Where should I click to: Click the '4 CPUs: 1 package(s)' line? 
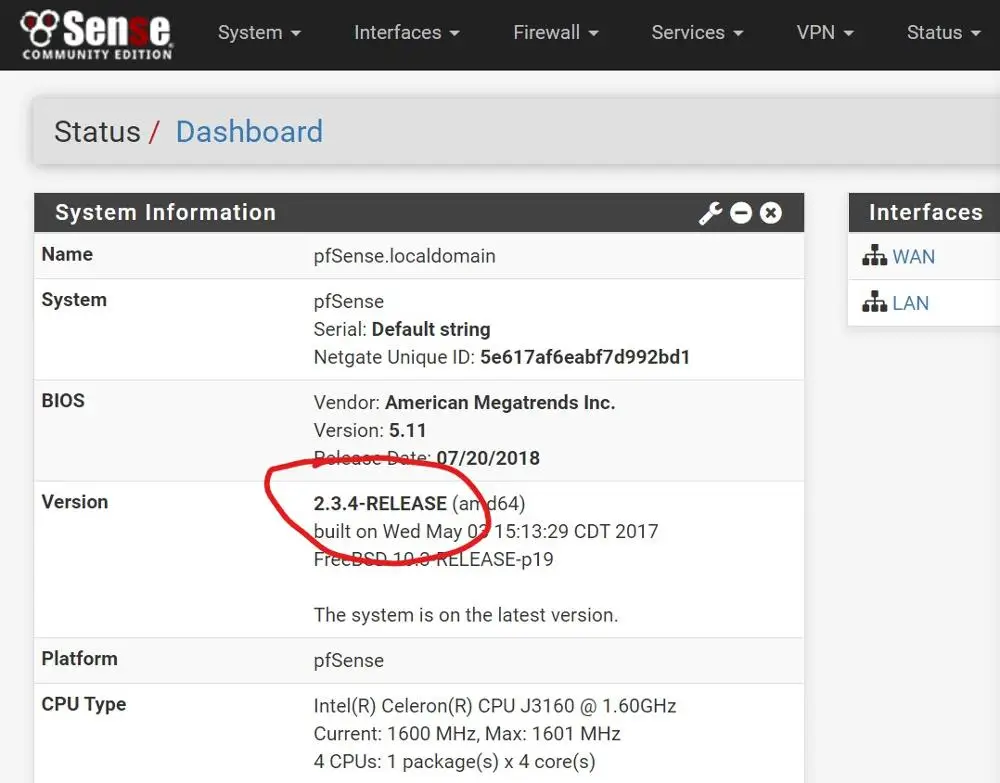(454, 761)
